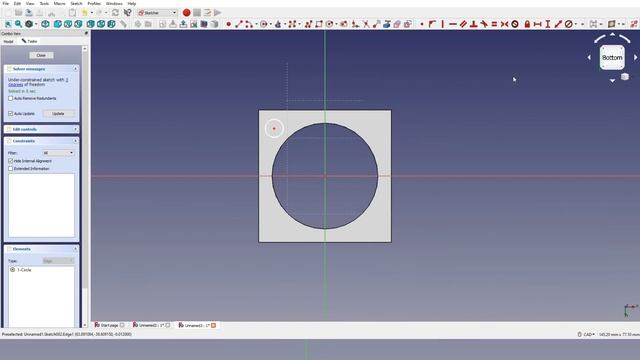Apply the Lock constraint
This screenshot has height=360, width=640.
pos(527,24)
